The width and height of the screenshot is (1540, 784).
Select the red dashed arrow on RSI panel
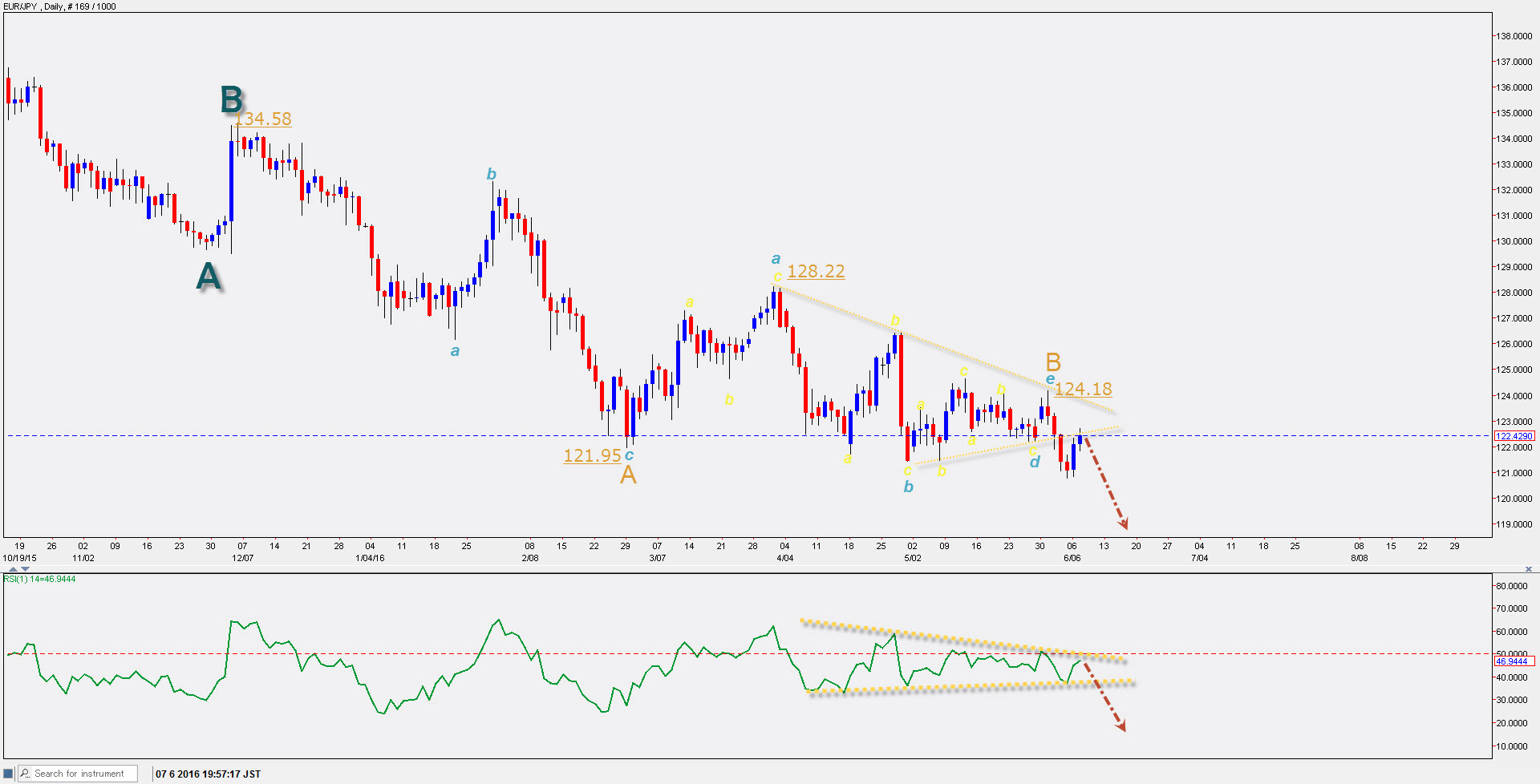(1104, 697)
